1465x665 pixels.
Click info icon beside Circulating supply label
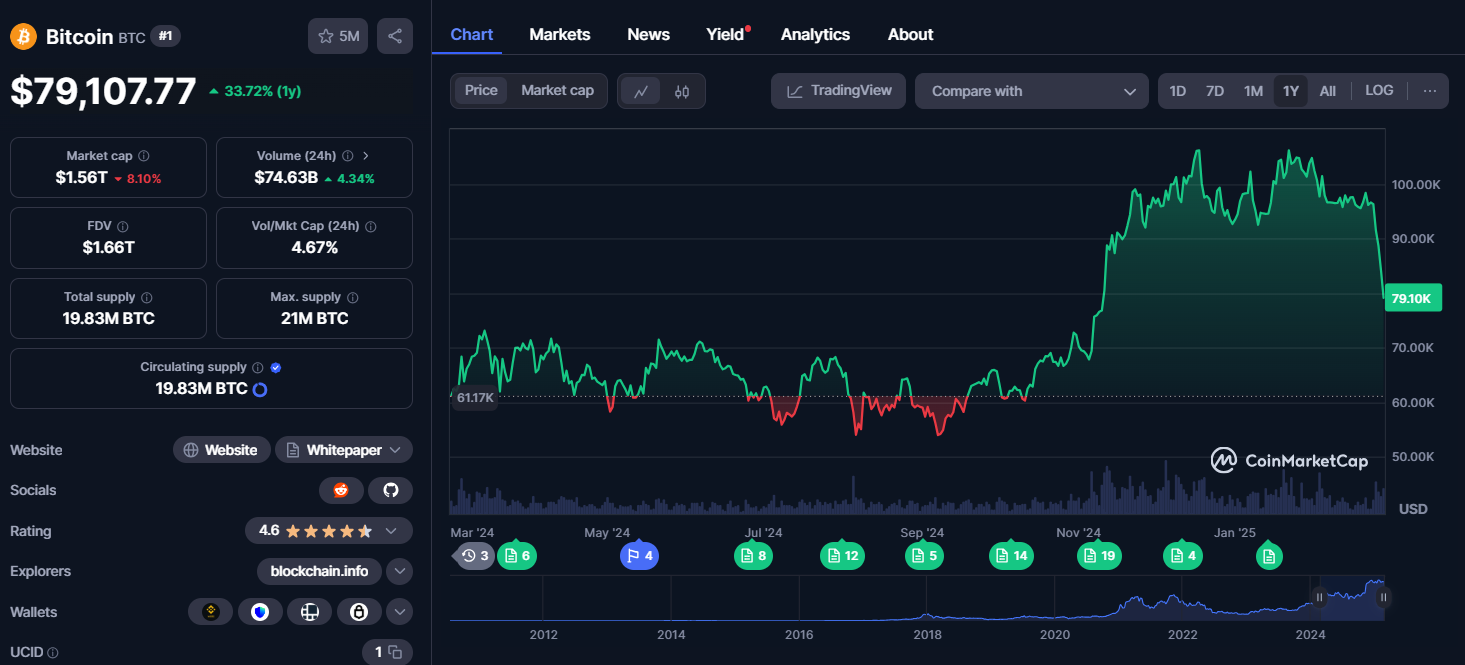[x=257, y=368]
